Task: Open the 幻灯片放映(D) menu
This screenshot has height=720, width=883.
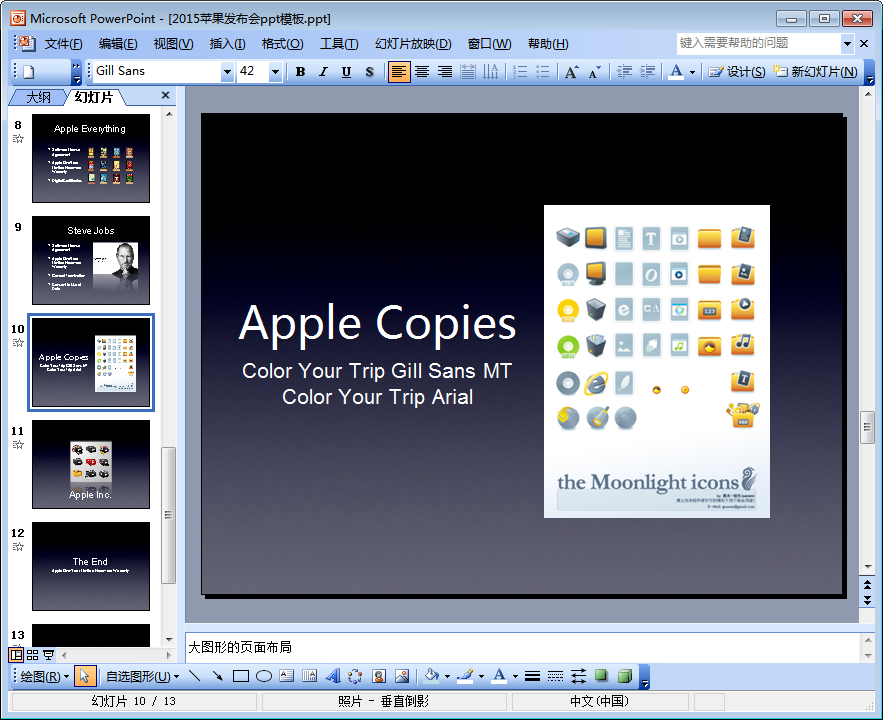Action: (413, 44)
